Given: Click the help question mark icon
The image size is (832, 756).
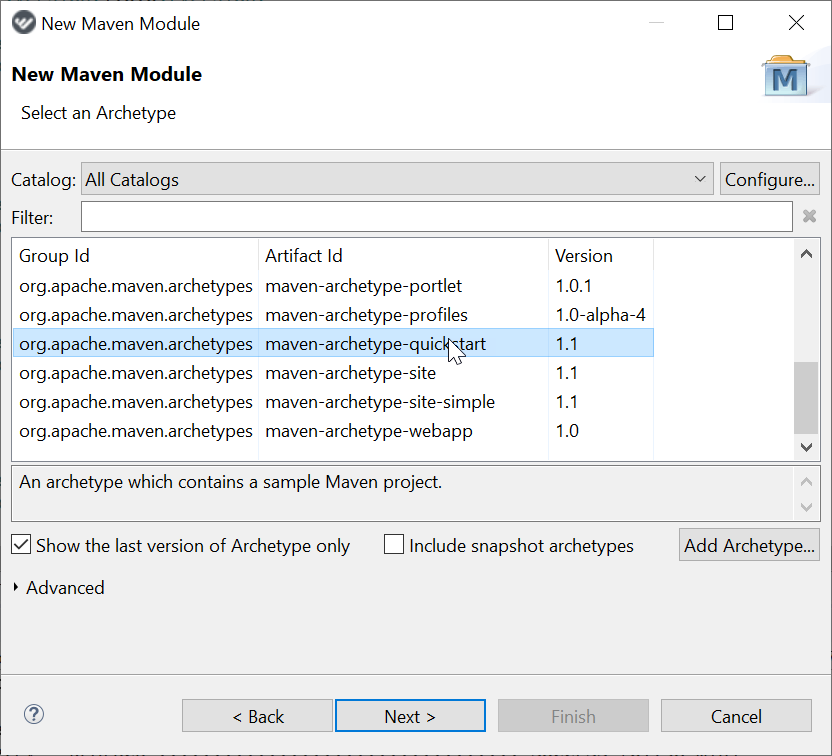Looking at the screenshot, I should (x=34, y=714).
